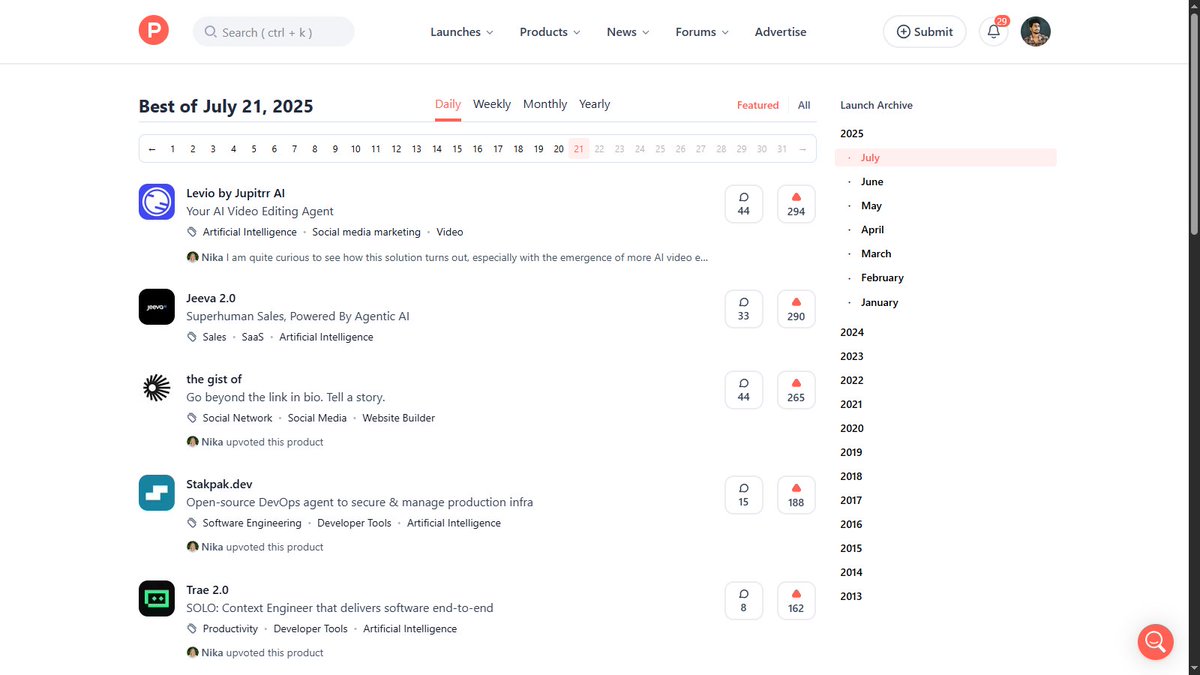The width and height of the screenshot is (1200, 675).
Task: Select January in the launch archive
Action: point(880,302)
